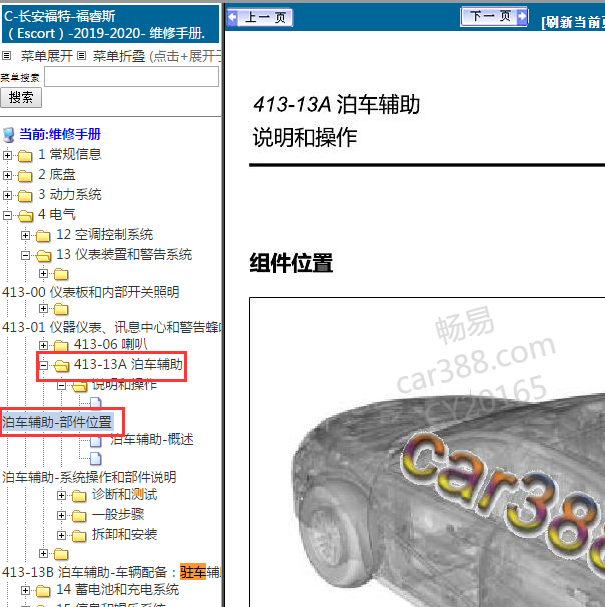Image resolution: width=605 pixels, height=607 pixels.
Task: Collapse the 说明和操作 node
Action: click(61, 386)
